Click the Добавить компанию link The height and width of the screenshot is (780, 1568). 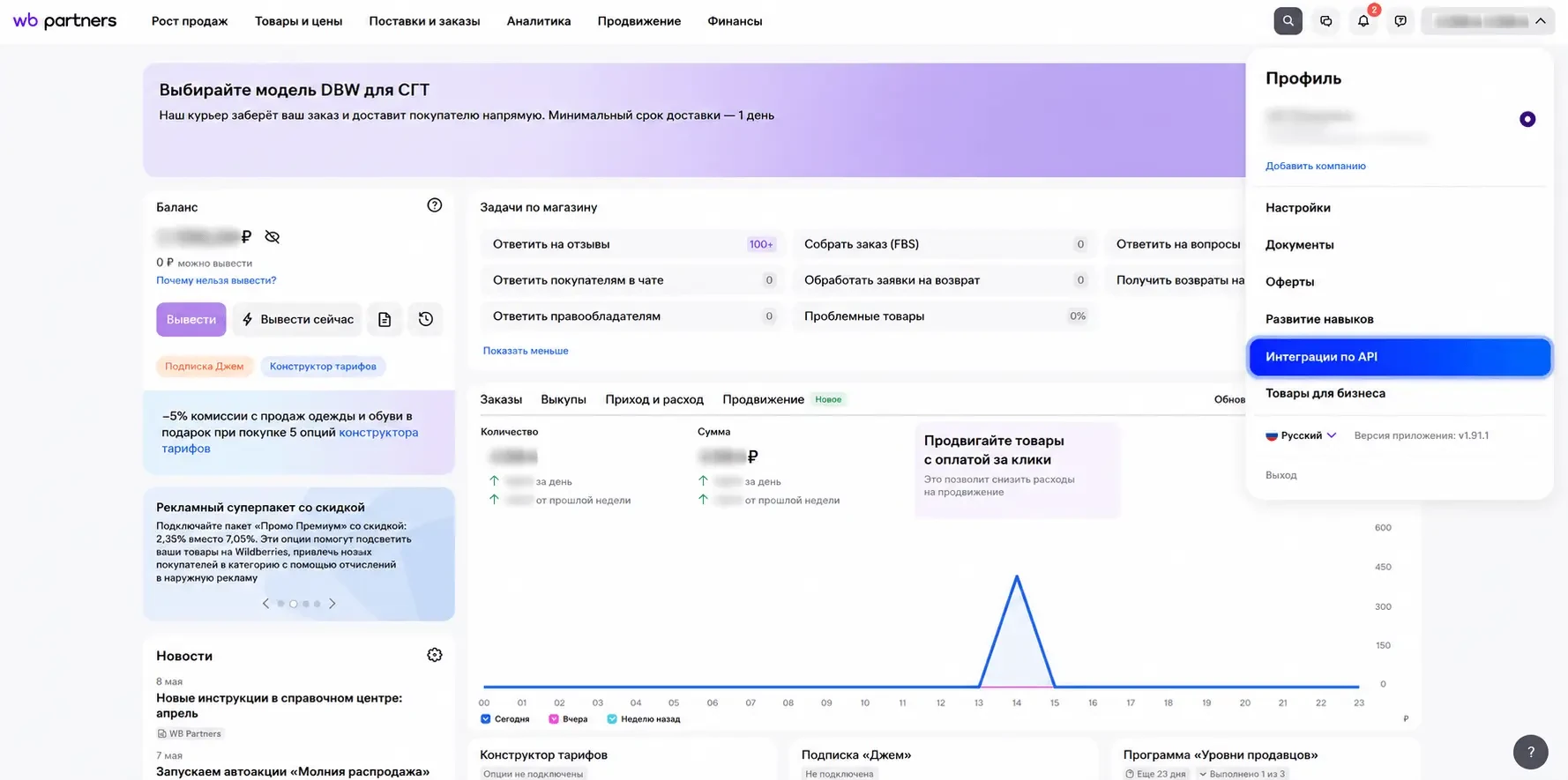1316,166
